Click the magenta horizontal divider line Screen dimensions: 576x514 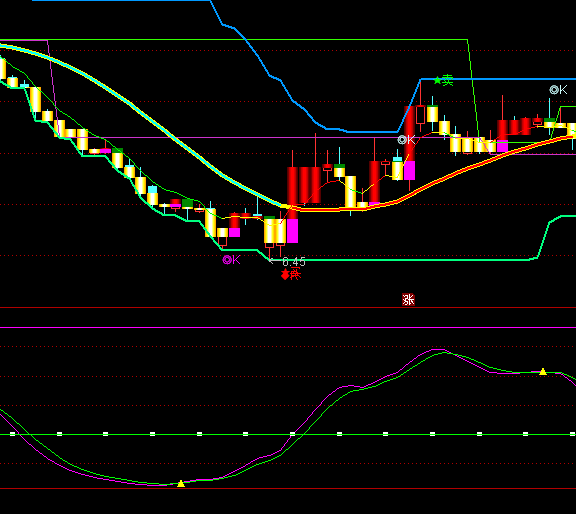(288, 327)
